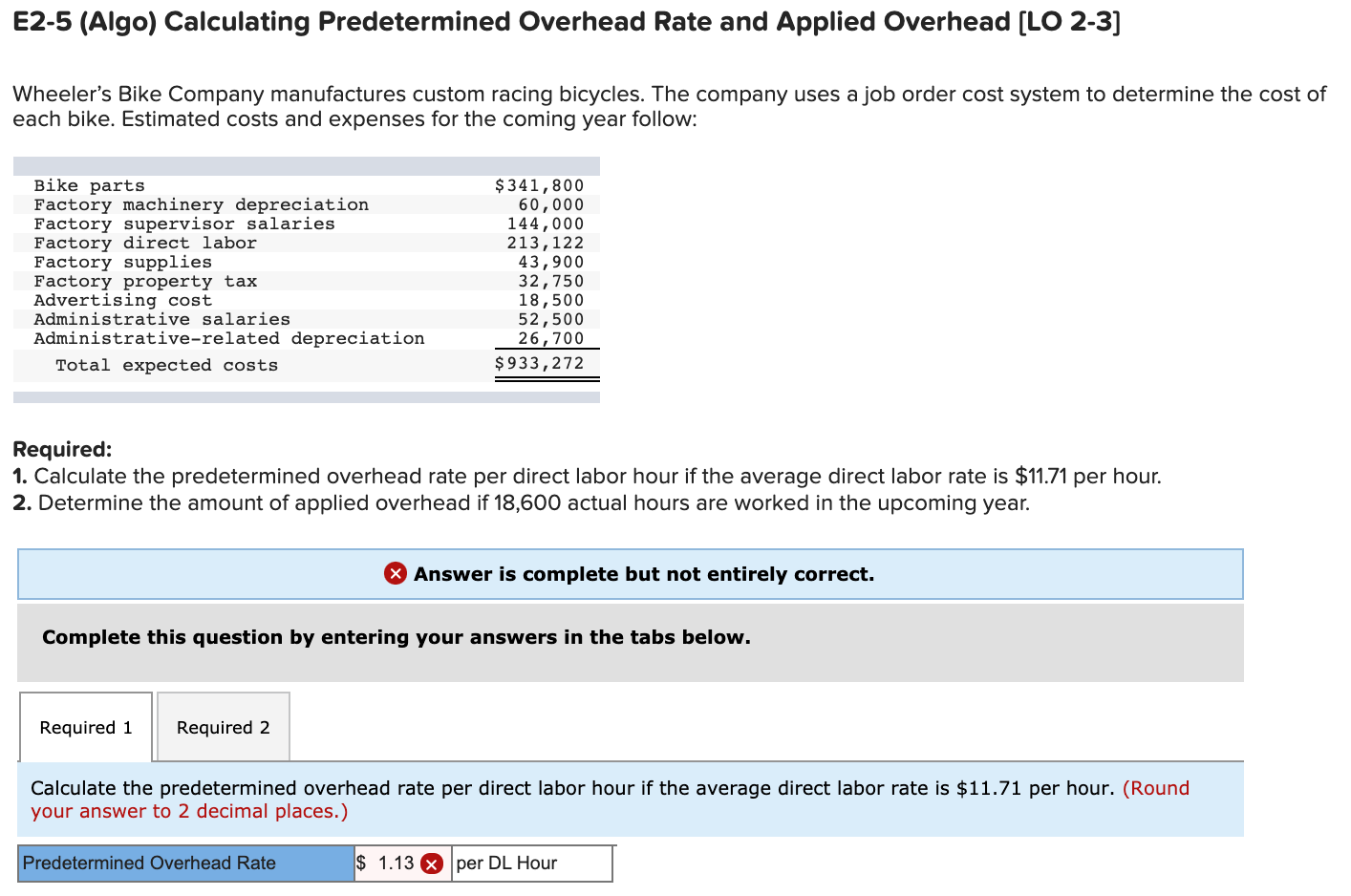Select the Factory supplies row
1351x896 pixels.
point(307,262)
